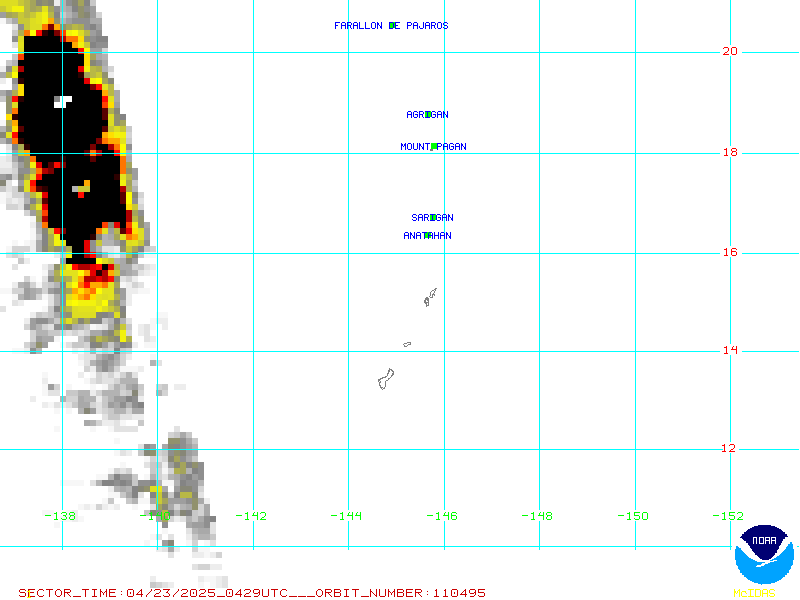Click the longitude -138 label

(61, 516)
